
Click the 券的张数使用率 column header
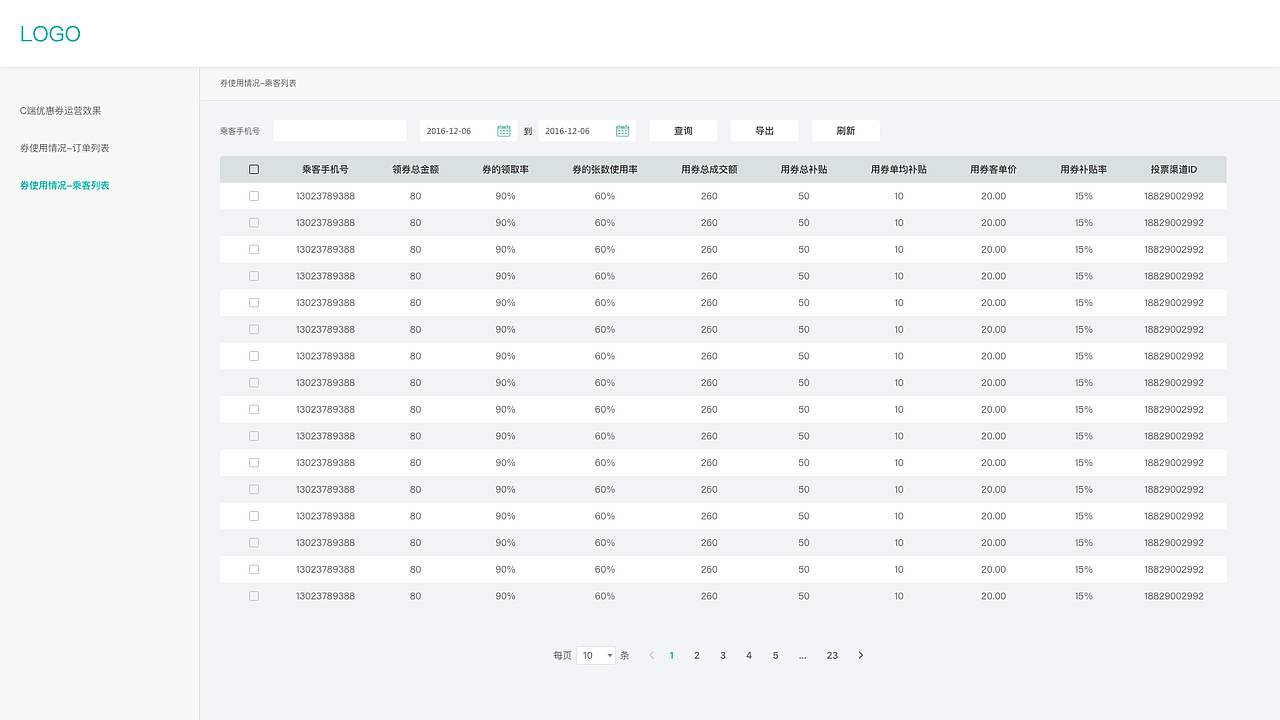(605, 170)
